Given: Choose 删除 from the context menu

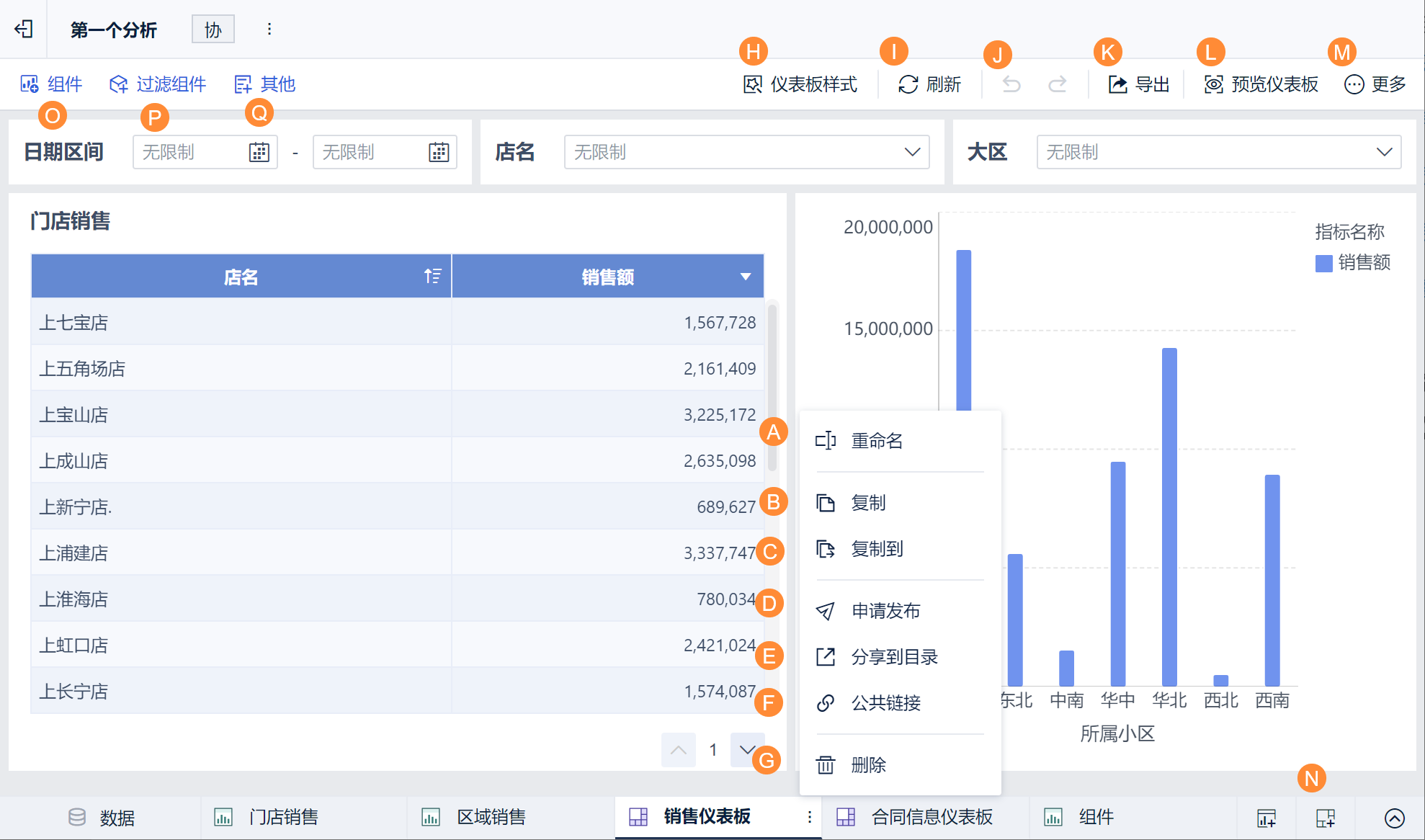Looking at the screenshot, I should coord(867,764).
